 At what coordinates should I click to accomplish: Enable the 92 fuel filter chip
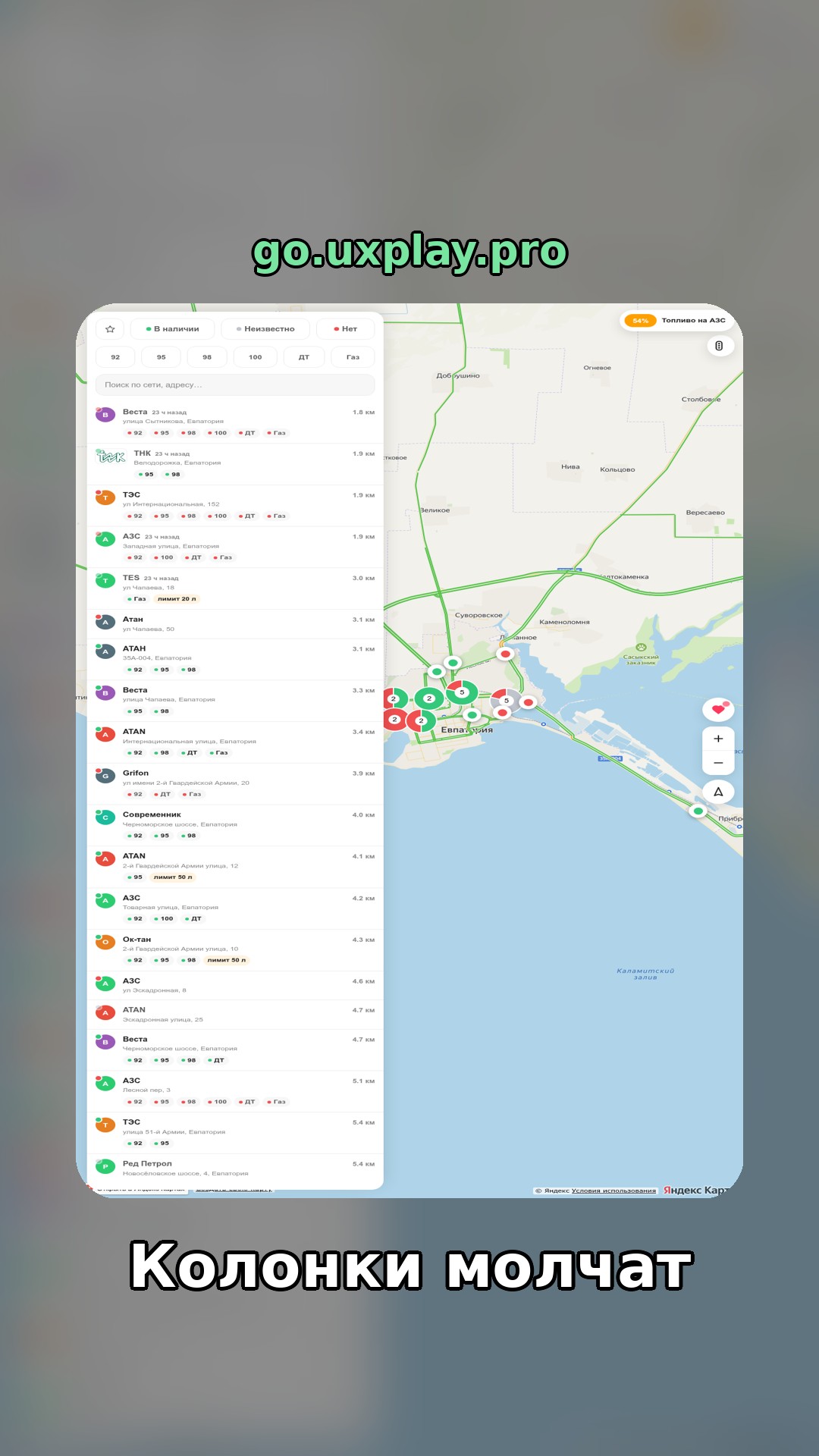click(x=115, y=357)
